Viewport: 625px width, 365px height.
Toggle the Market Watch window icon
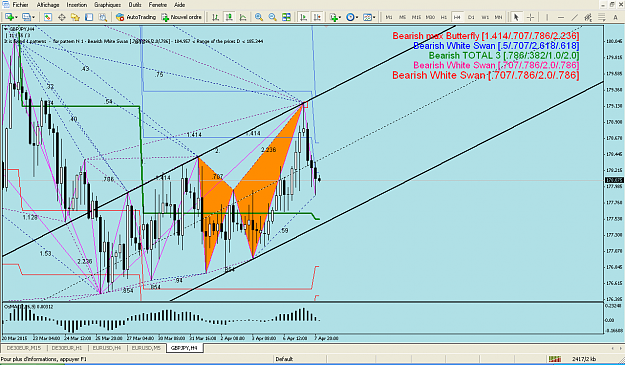pos(48,17)
